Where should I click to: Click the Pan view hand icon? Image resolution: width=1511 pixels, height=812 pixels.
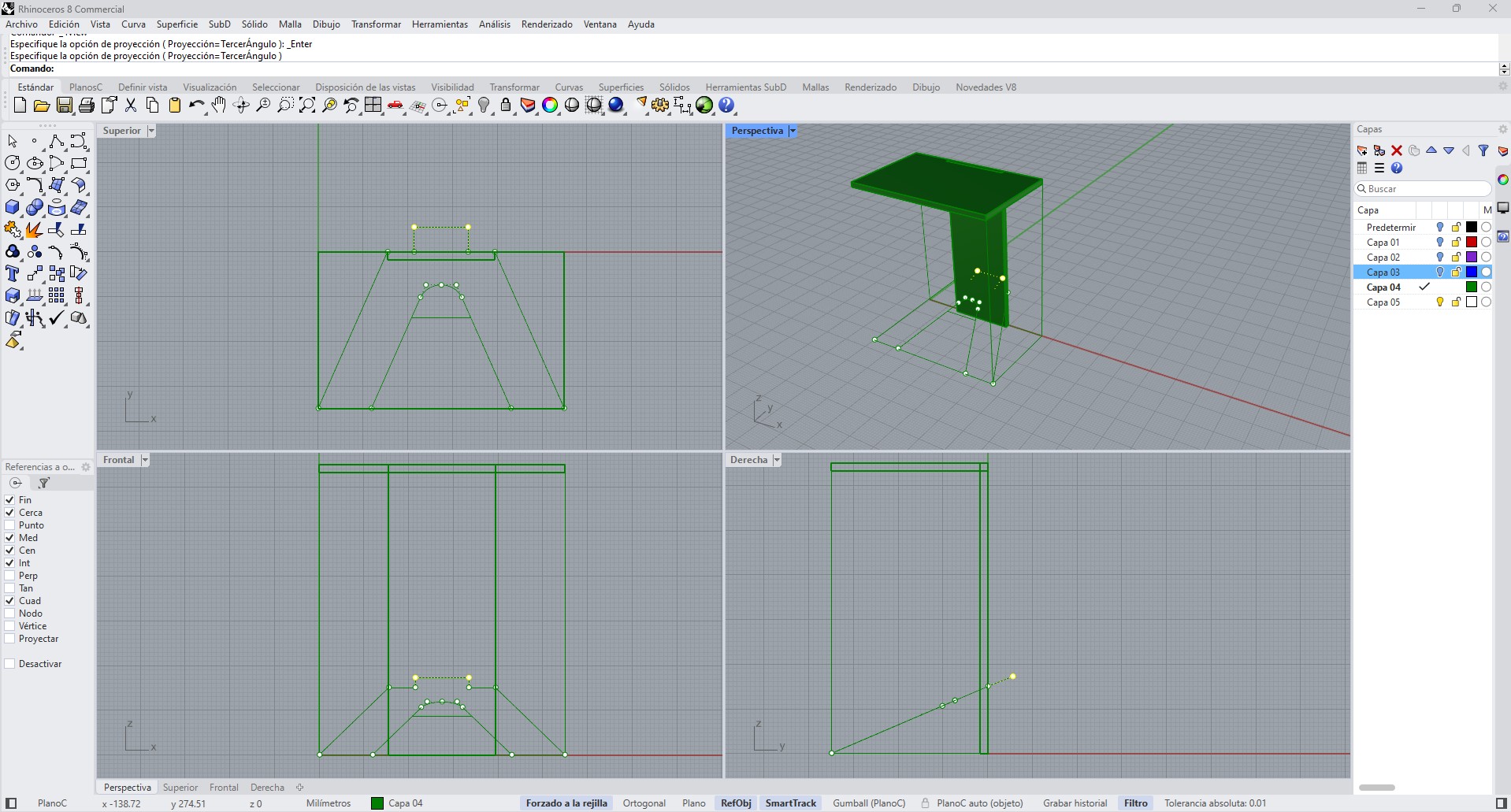click(x=219, y=106)
